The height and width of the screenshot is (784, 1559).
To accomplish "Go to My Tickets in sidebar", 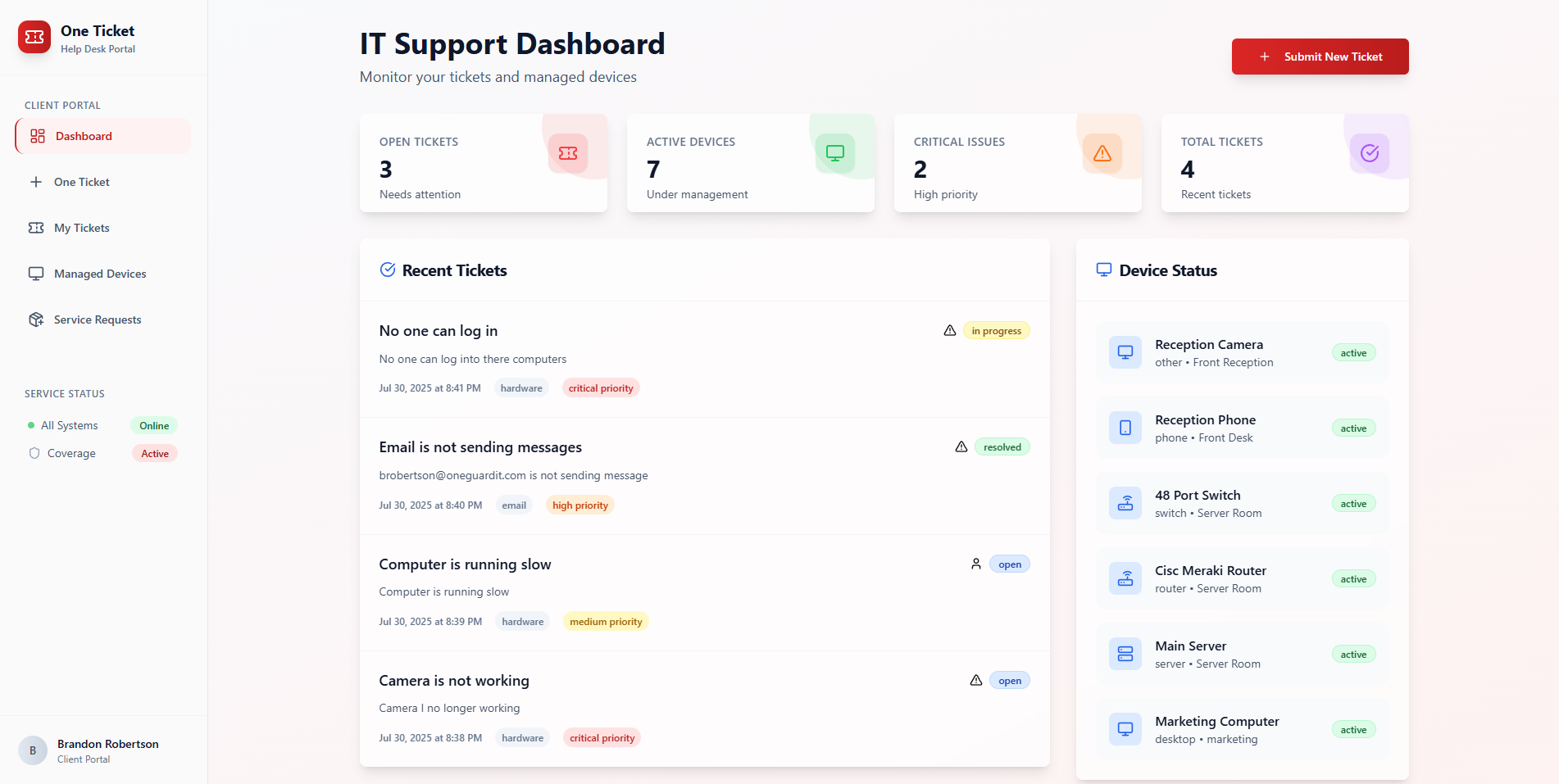I will [x=103, y=228].
